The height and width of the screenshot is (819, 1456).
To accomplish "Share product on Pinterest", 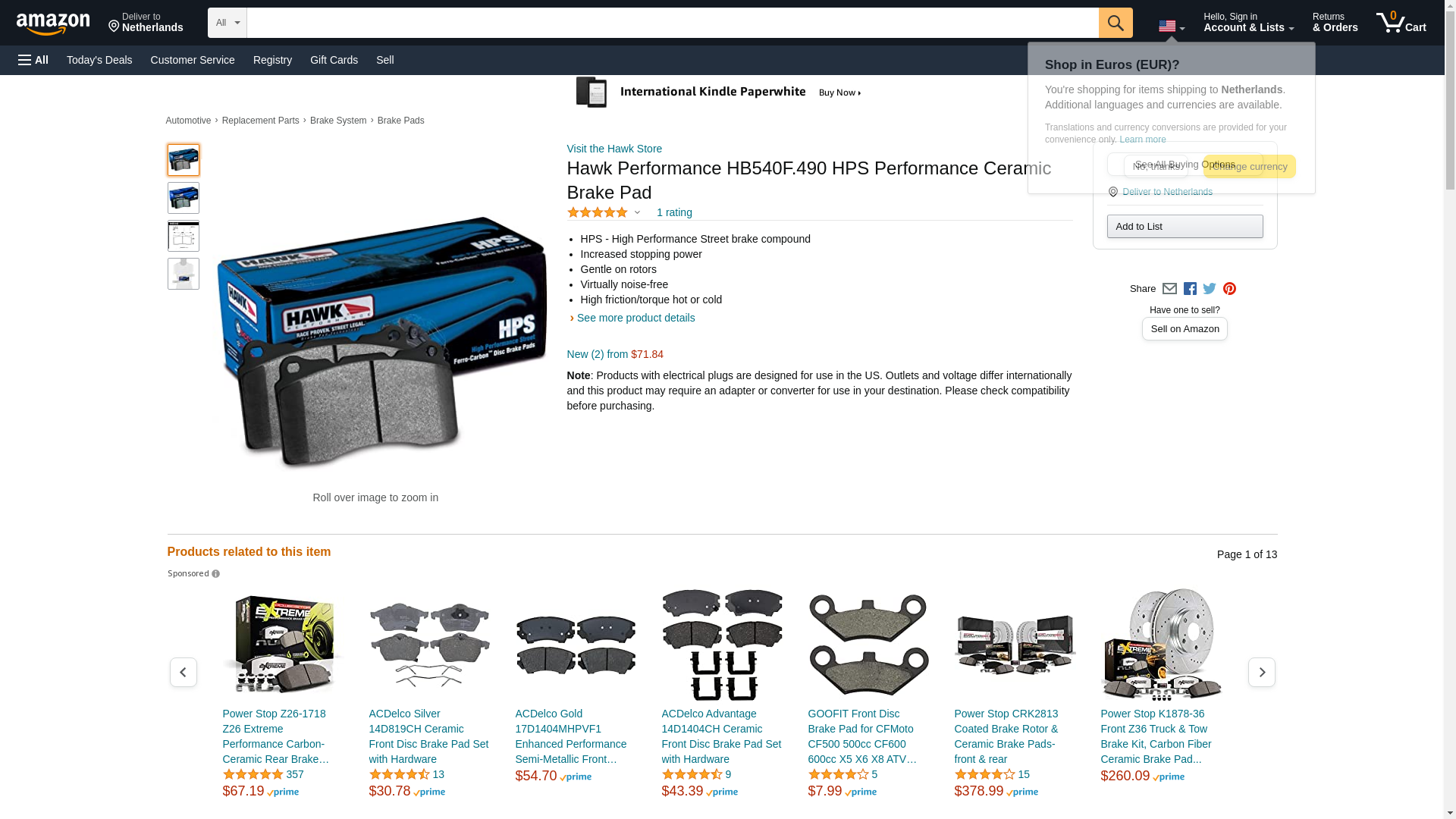I will (x=1229, y=289).
